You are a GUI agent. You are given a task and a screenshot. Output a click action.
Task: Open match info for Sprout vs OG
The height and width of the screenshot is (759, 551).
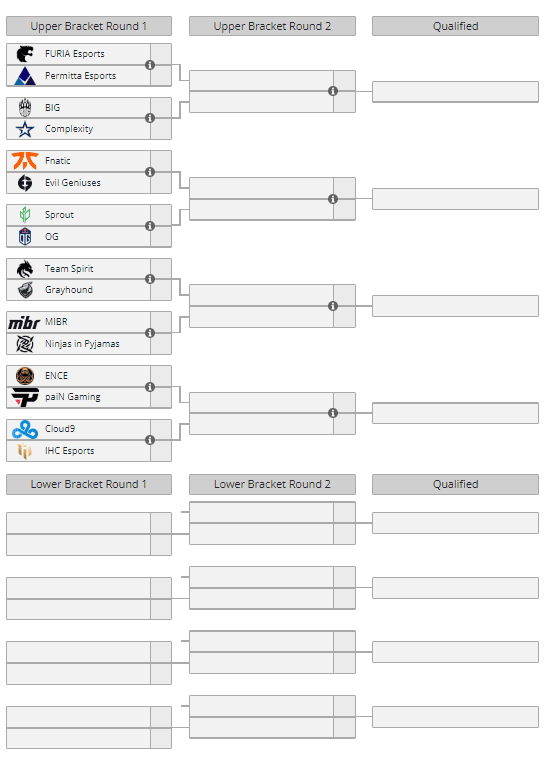click(150, 226)
